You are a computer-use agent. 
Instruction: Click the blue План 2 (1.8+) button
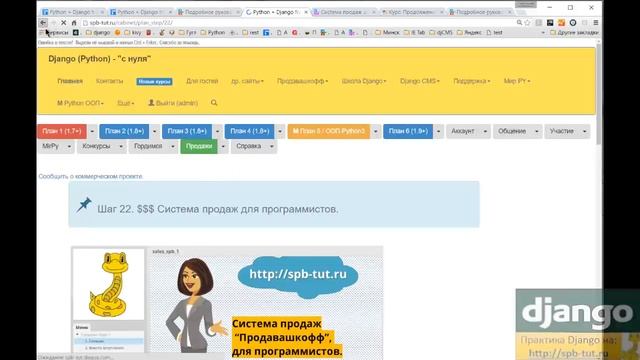click(x=124, y=131)
